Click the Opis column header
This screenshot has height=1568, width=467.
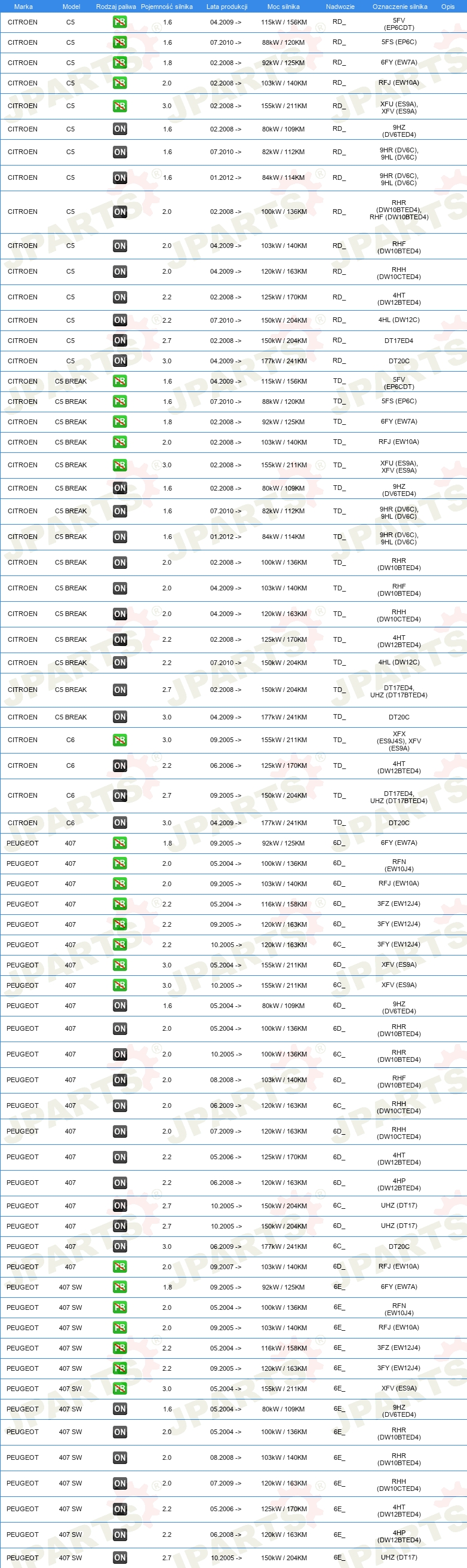448,7
